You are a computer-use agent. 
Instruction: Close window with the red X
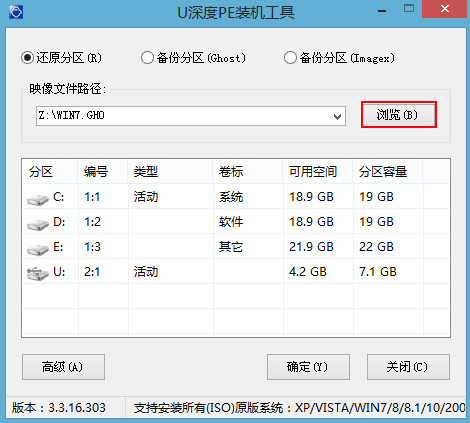(445, 9)
